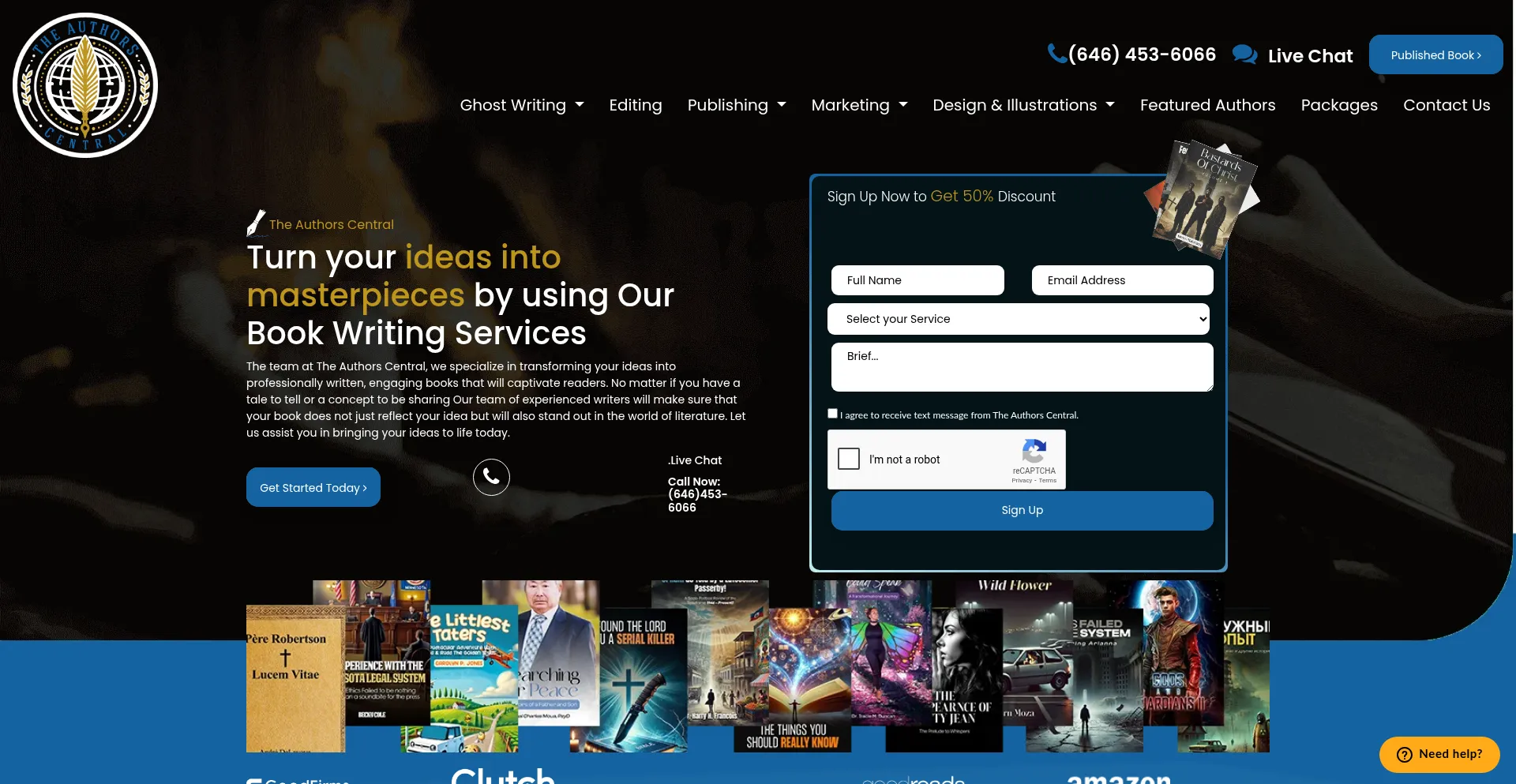Click the phone handset icon in header
Screen dimensions: 1516x784
(1056, 53)
